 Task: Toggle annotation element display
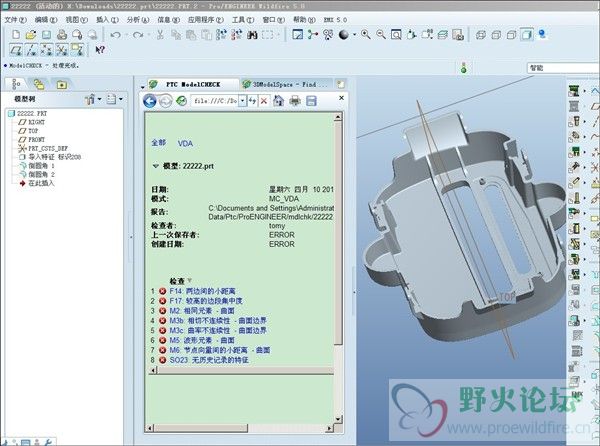(77, 50)
